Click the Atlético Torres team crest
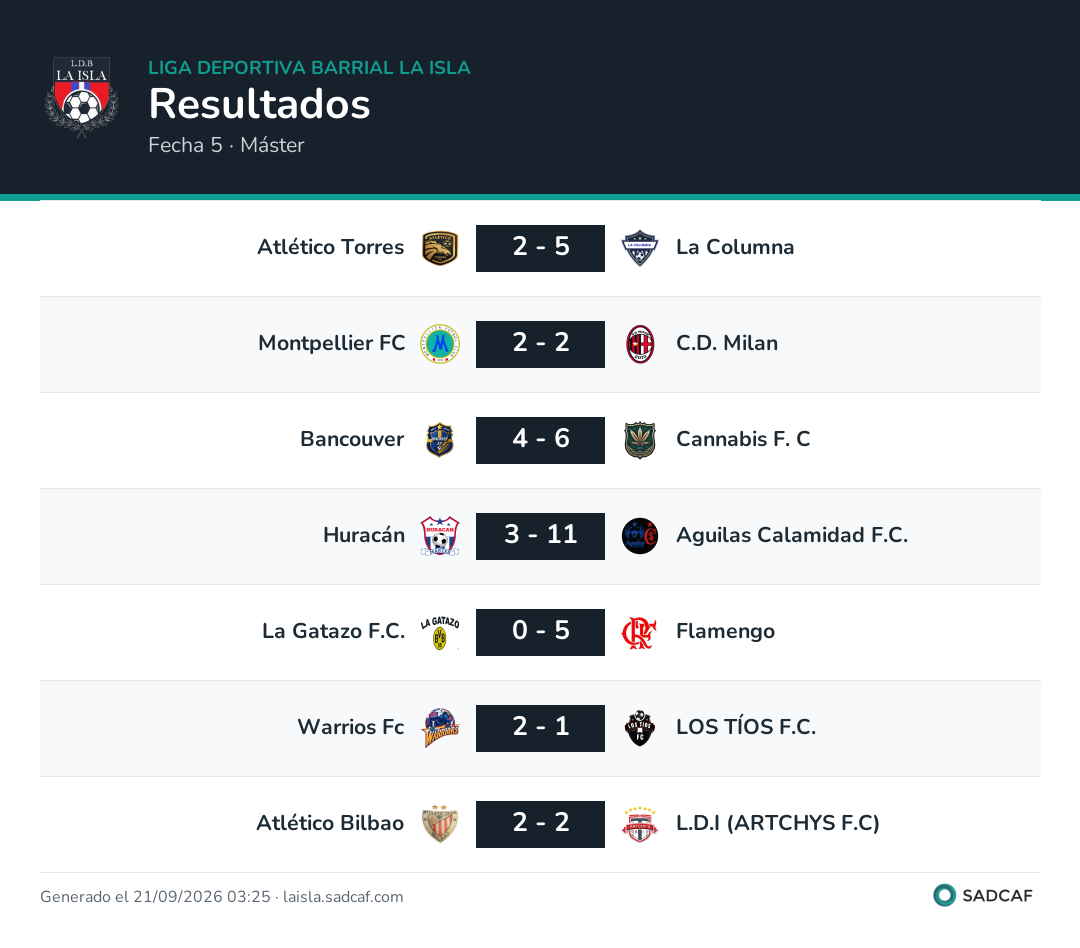This screenshot has height=948, width=1080. (x=440, y=248)
